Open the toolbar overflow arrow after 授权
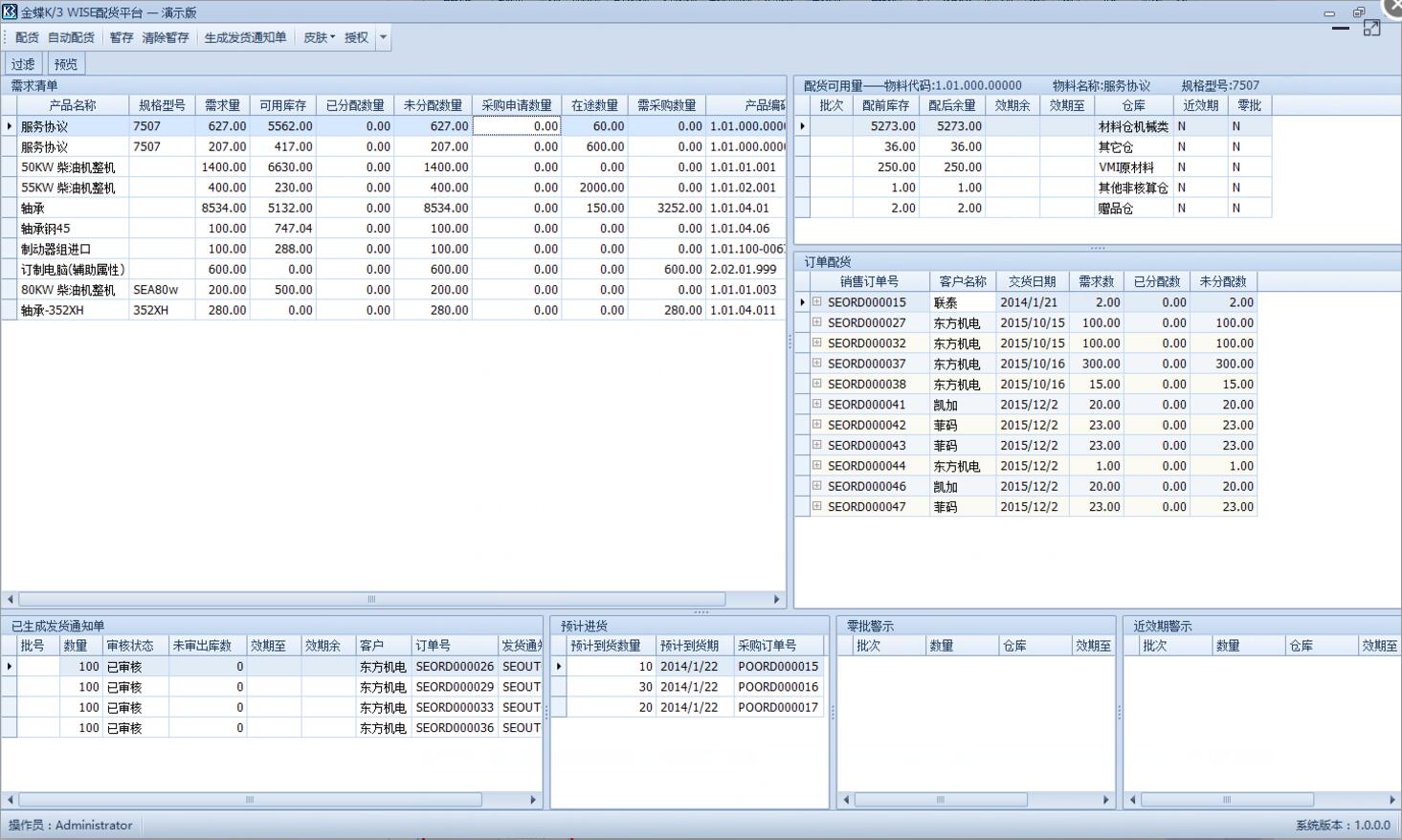The height and width of the screenshot is (840, 1402). pos(383,37)
